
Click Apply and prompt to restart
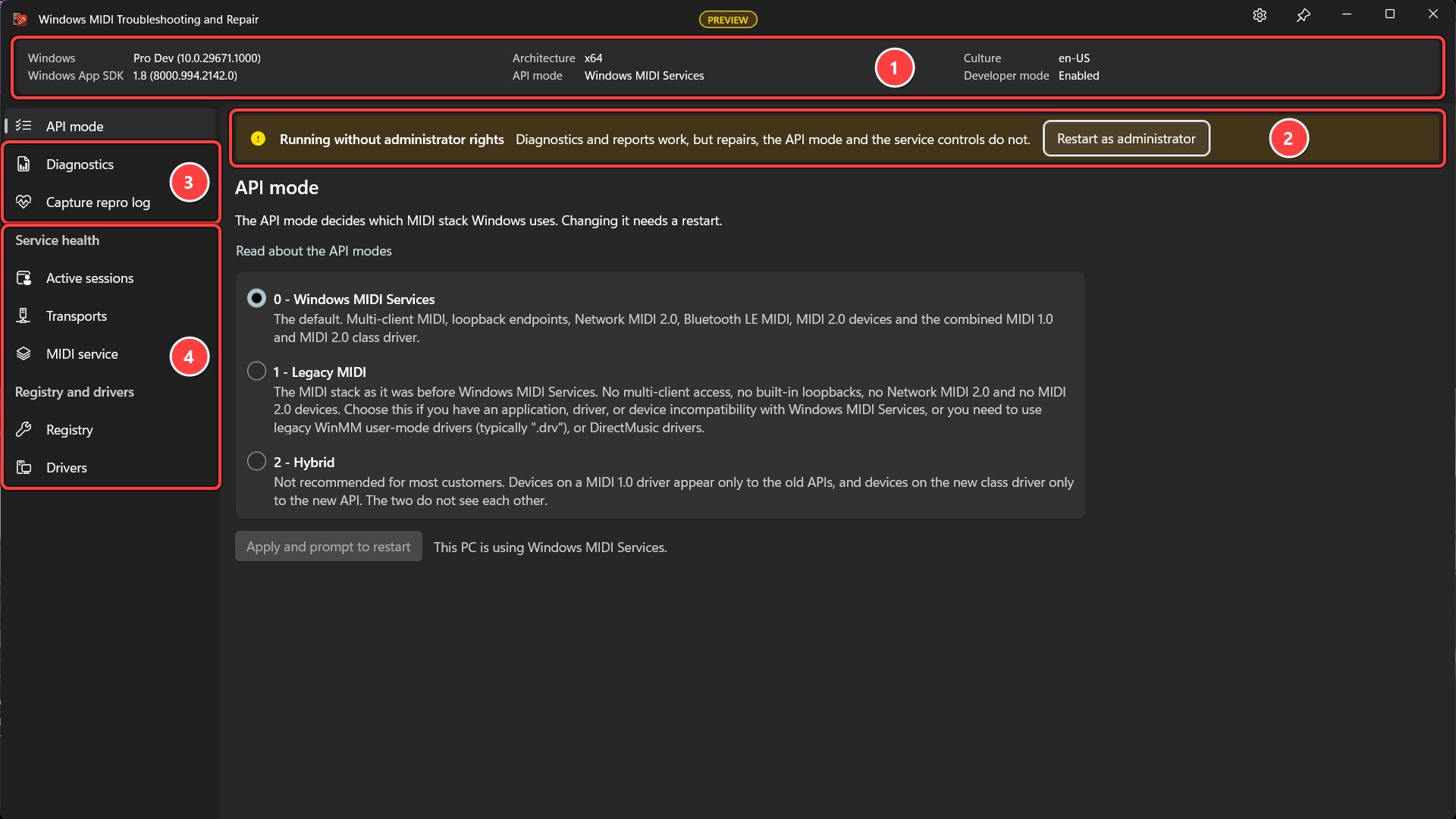(x=328, y=547)
